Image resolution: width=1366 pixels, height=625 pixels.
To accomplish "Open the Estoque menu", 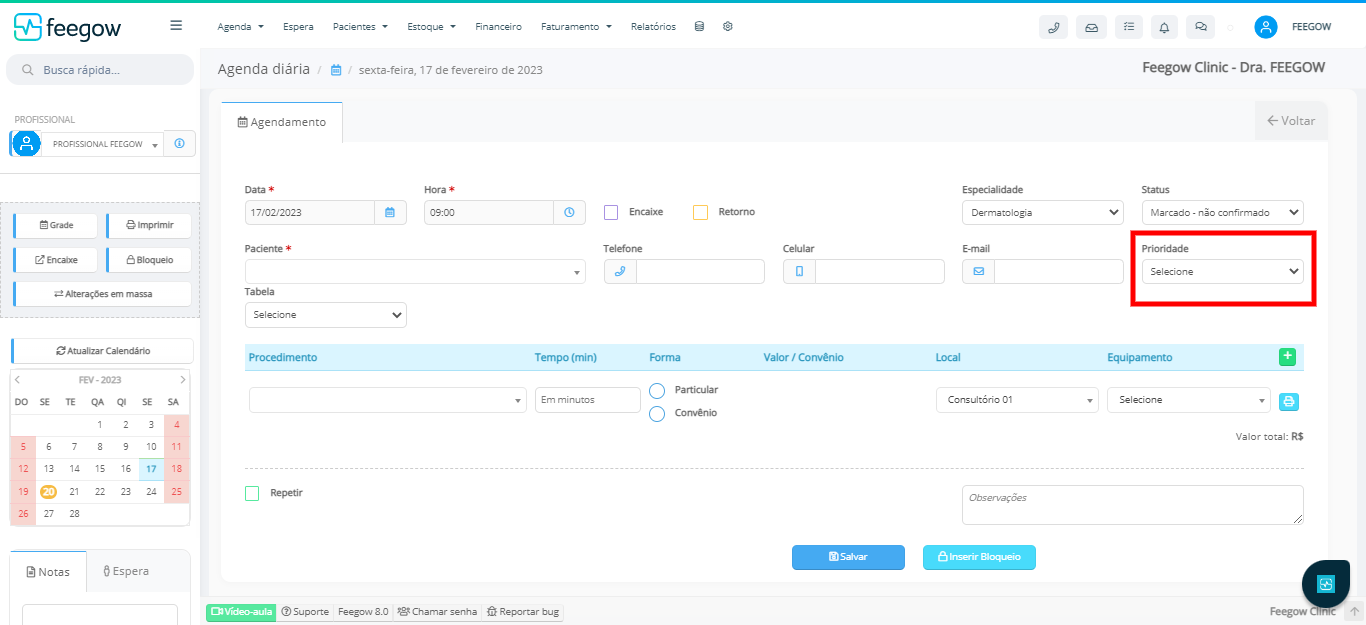I will [x=431, y=27].
